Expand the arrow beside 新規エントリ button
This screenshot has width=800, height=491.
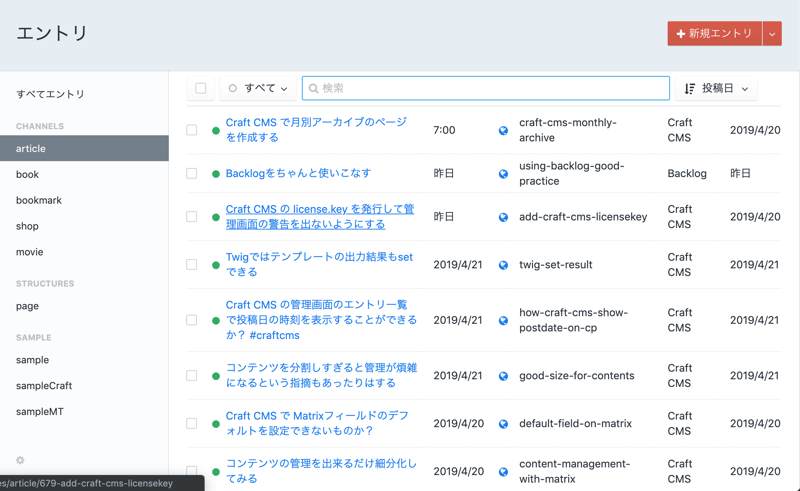(x=772, y=33)
